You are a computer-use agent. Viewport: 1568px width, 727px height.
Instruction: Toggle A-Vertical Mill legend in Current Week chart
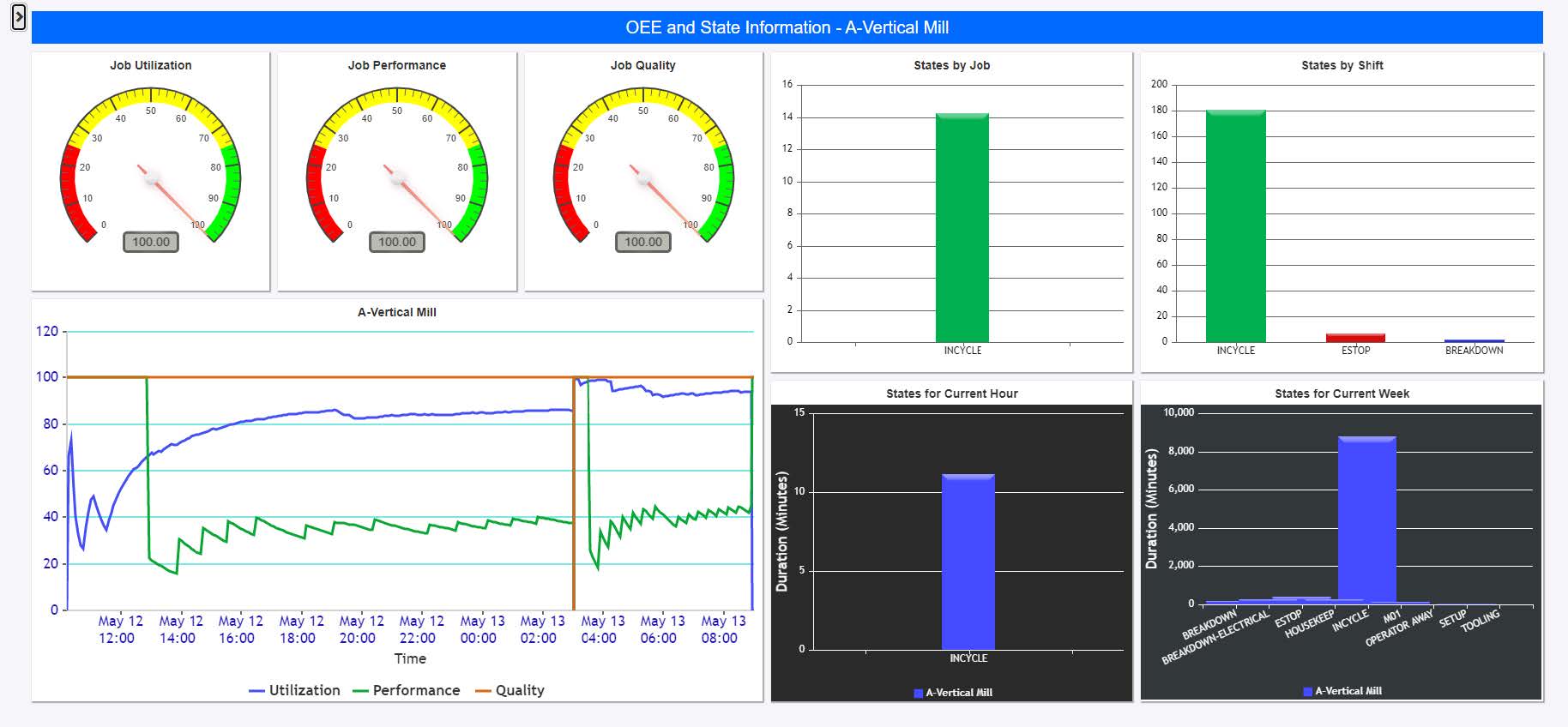[x=1342, y=691]
